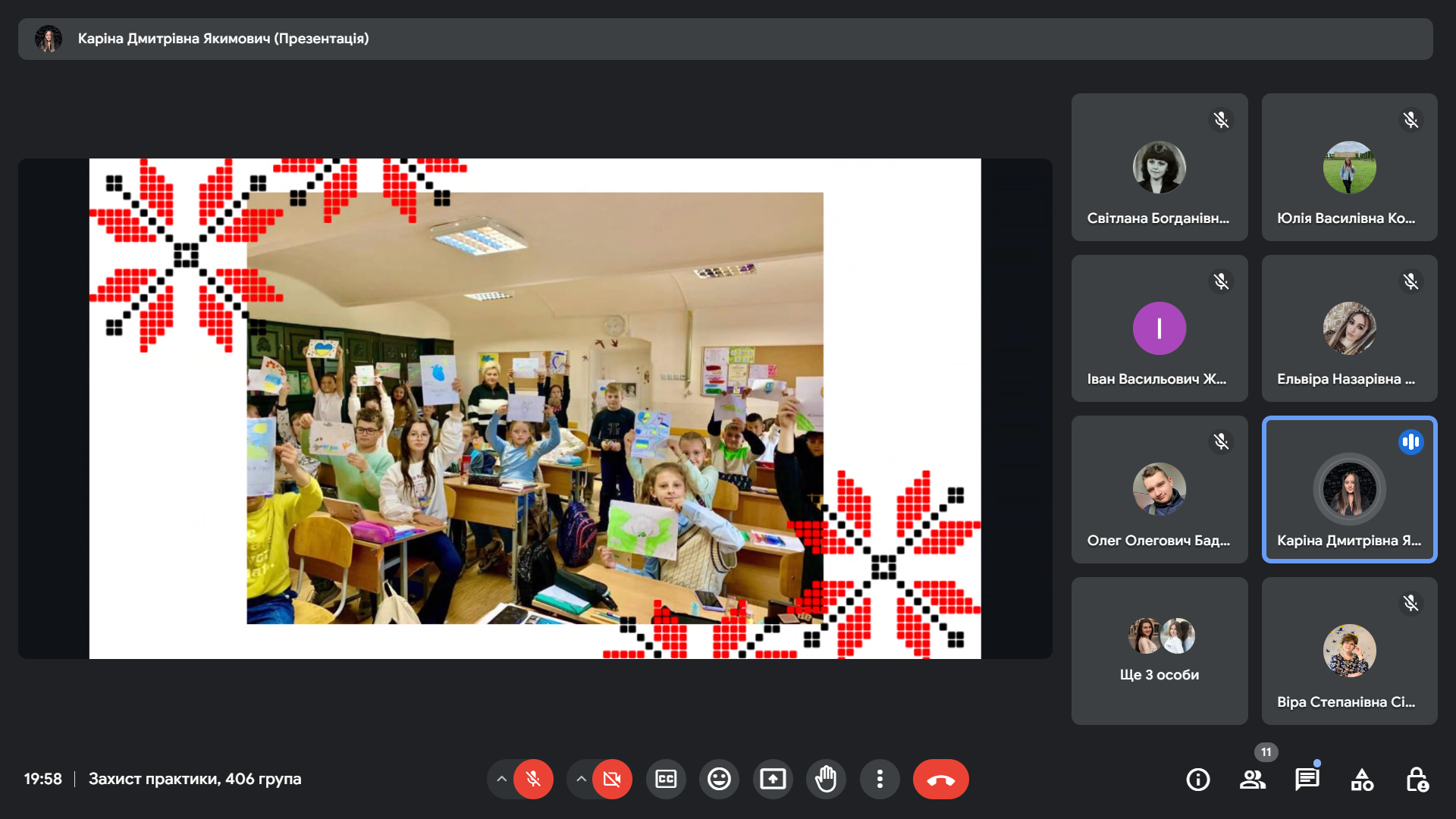Viewport: 1456px width, 819px height.
Task: Select Іван Васильович Ж... participant tile
Action: 1159,328
